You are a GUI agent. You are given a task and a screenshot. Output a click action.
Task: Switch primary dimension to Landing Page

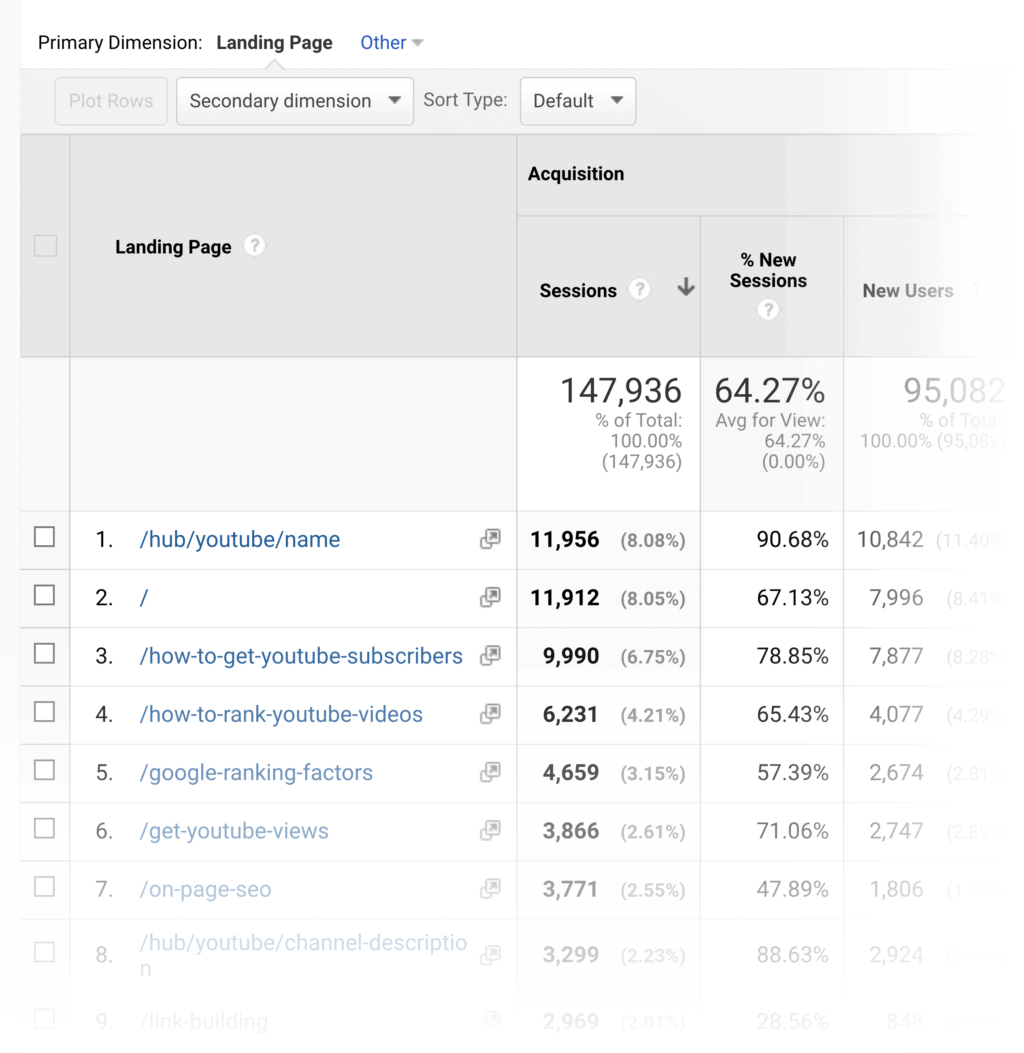pos(274,42)
